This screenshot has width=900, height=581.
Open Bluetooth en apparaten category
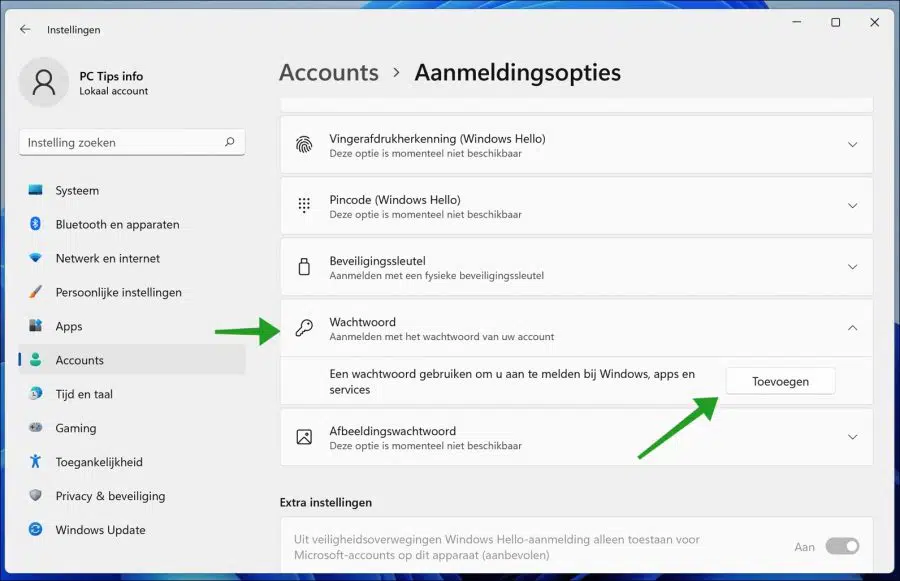click(x=132, y=224)
